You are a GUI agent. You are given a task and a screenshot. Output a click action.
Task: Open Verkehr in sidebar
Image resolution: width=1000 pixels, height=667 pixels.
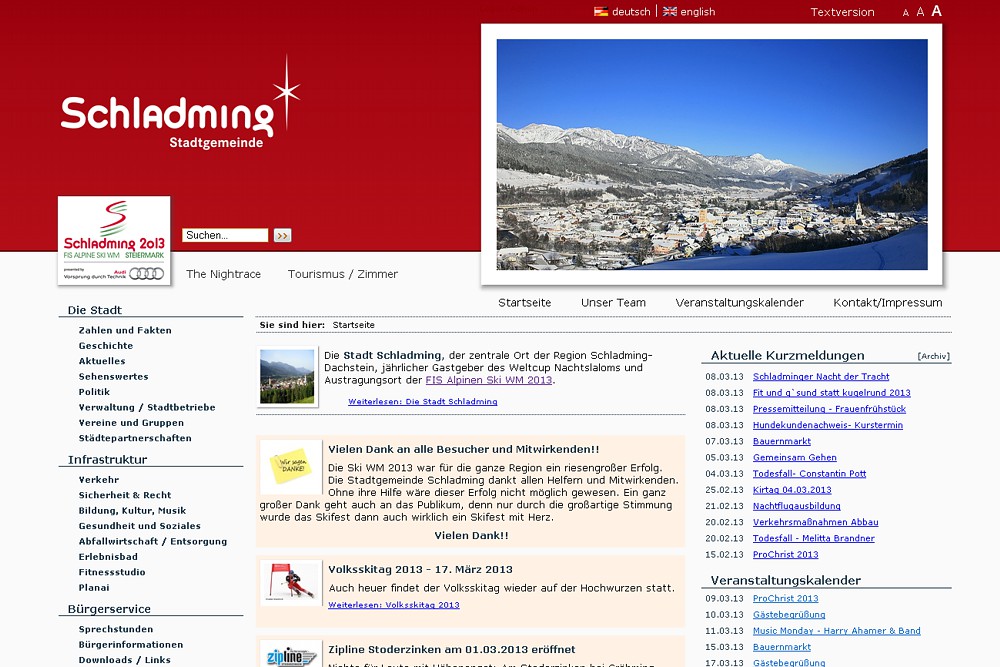click(99, 480)
